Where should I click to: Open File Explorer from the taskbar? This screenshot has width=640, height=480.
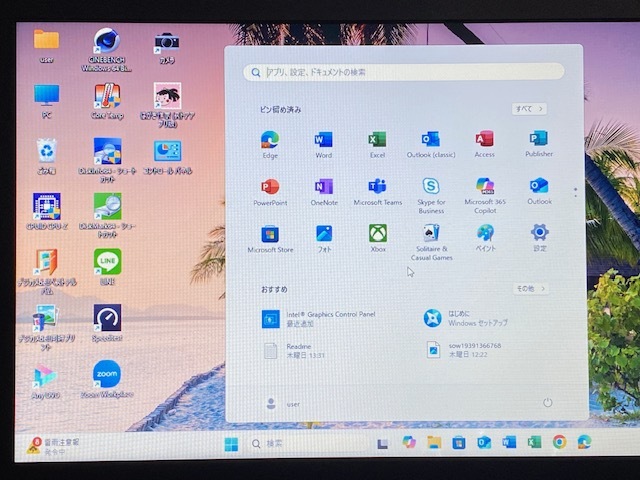click(434, 442)
